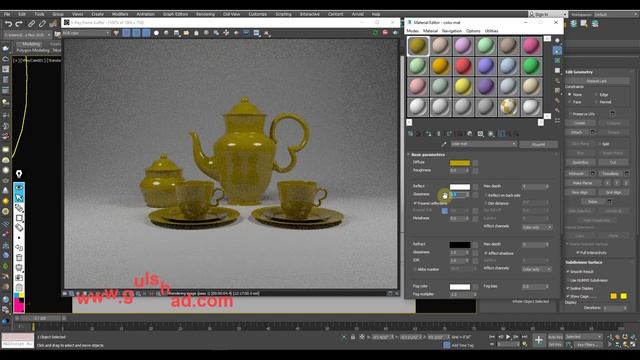Screen dimensions: 640x360
Task: Toggle the Preserve UVs checkbox
Action: [570, 114]
